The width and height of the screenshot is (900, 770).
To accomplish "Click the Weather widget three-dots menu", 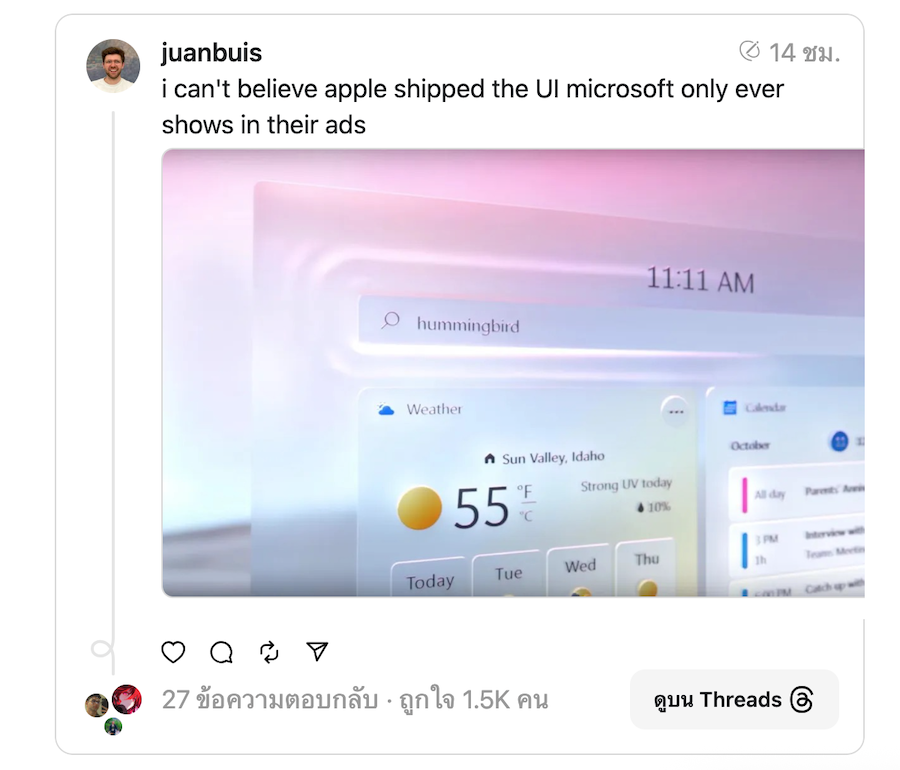I will 676,411.
